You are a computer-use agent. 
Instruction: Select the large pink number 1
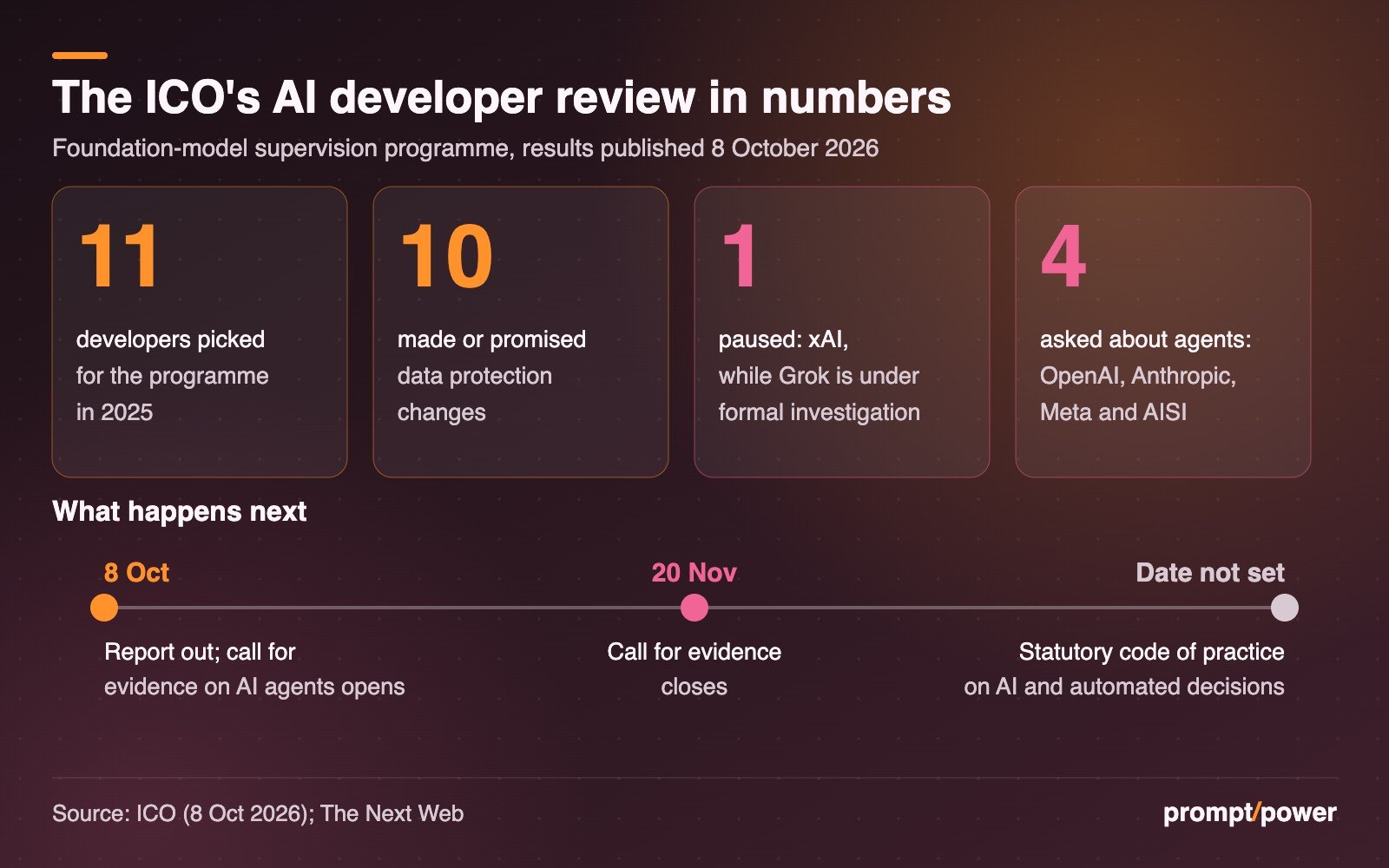(740, 257)
